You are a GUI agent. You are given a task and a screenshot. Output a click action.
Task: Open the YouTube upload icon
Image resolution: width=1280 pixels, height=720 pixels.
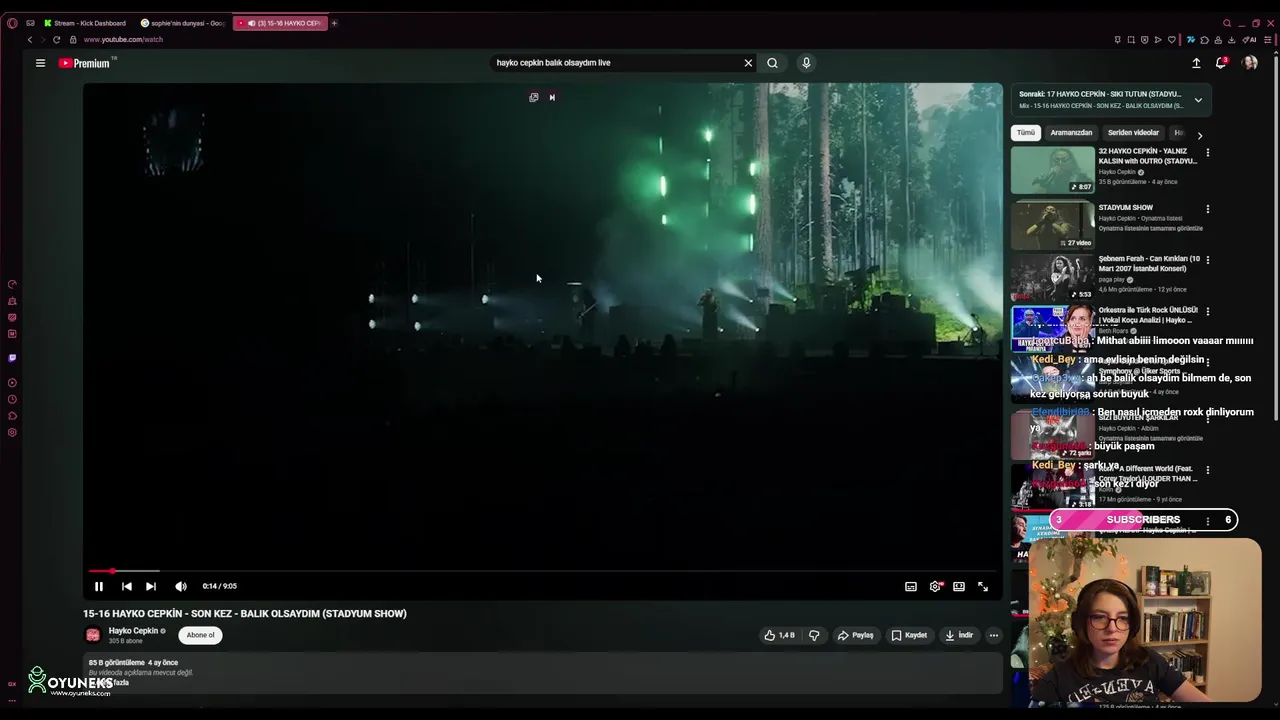click(x=1196, y=63)
